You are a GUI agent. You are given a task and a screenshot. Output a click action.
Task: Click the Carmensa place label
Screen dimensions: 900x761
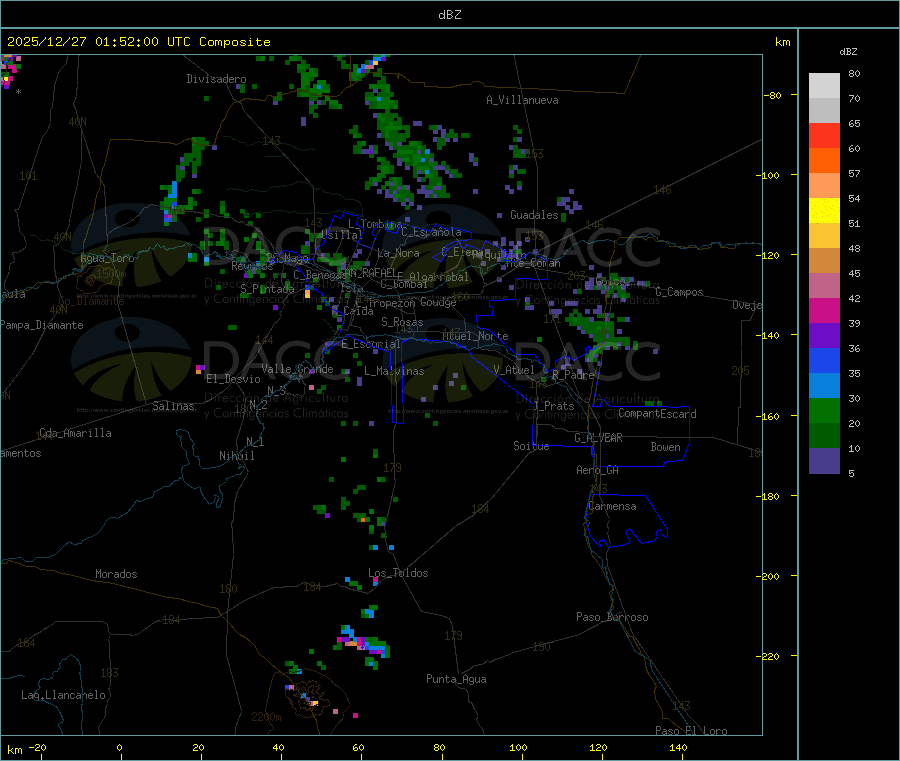(612, 506)
